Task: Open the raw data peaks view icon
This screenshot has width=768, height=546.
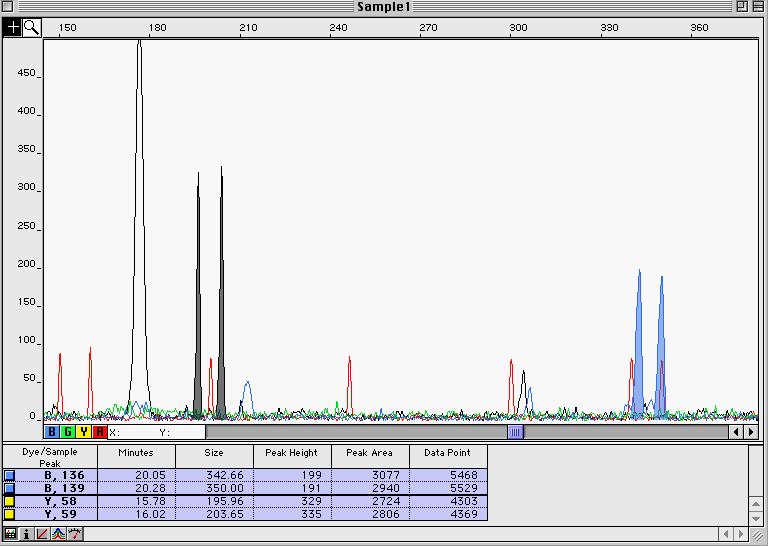Action: click(58, 534)
